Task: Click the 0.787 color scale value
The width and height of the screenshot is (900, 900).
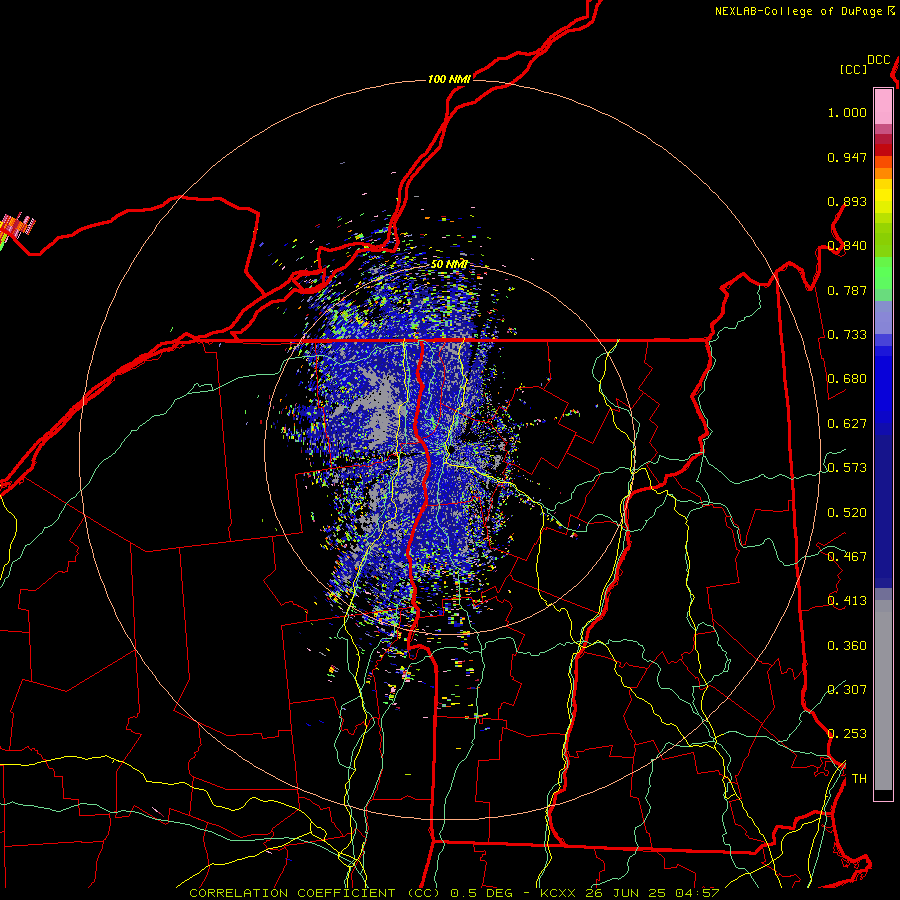Action: tap(847, 290)
